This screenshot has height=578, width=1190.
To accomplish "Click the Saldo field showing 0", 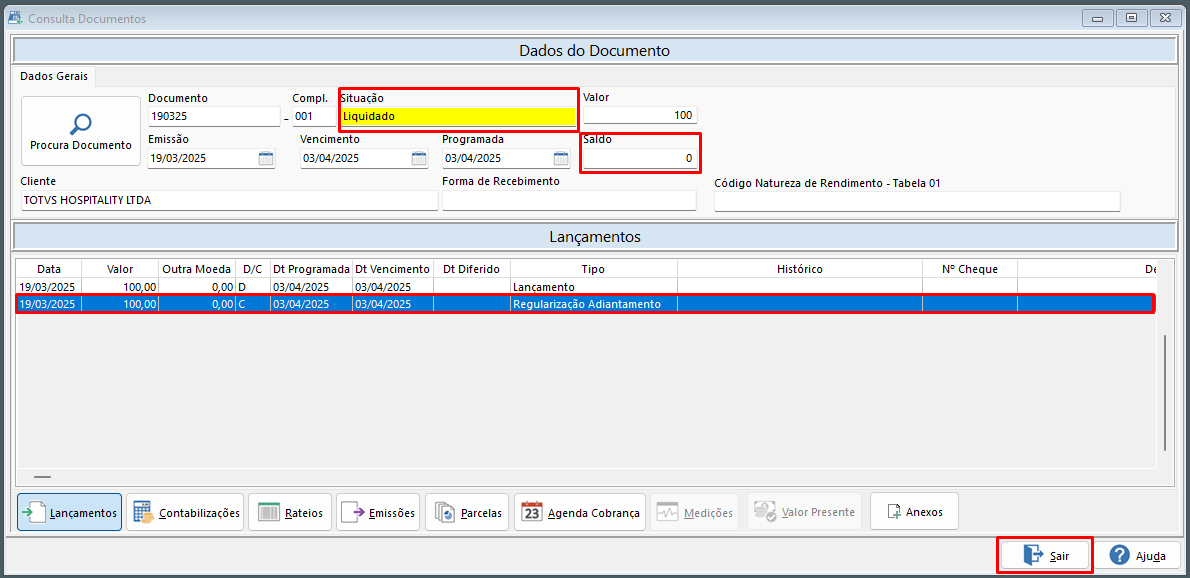I will [x=641, y=159].
